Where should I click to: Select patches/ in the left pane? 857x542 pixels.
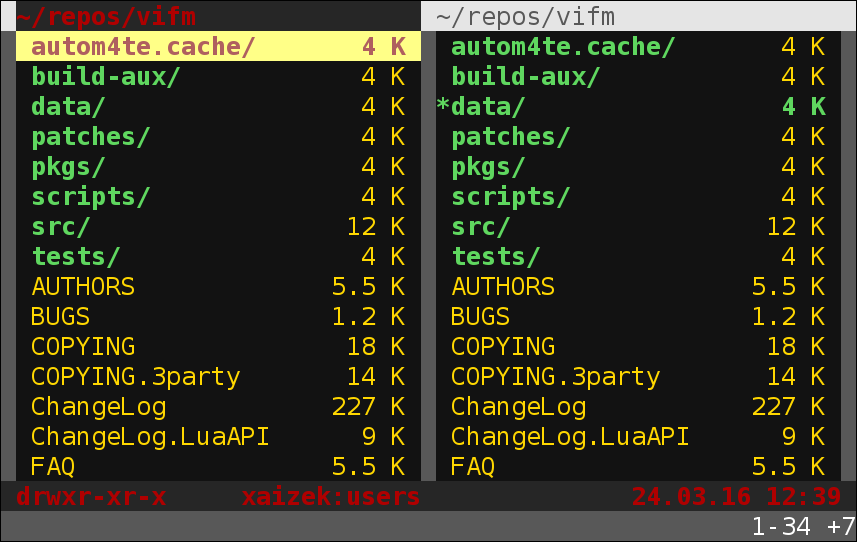coord(219,137)
